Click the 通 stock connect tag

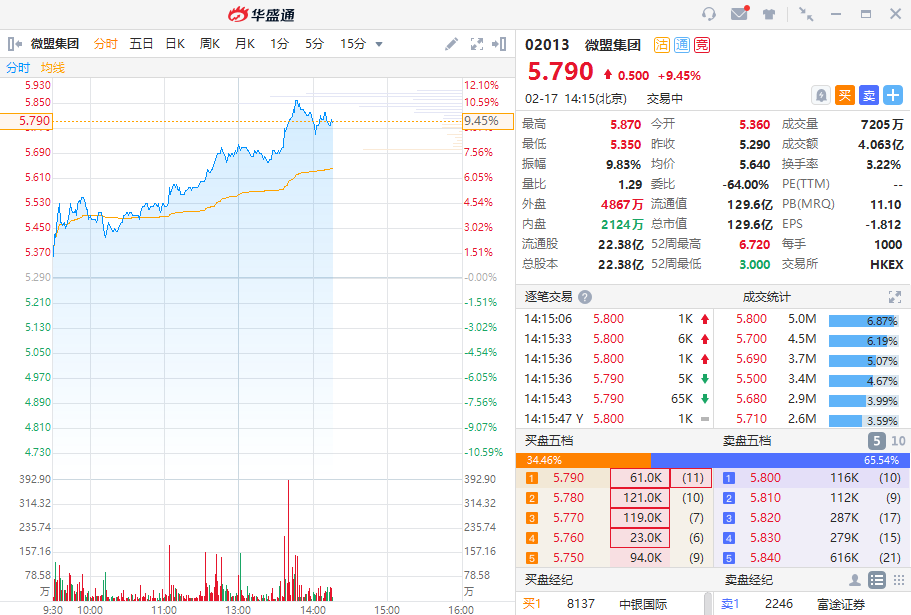click(x=682, y=45)
